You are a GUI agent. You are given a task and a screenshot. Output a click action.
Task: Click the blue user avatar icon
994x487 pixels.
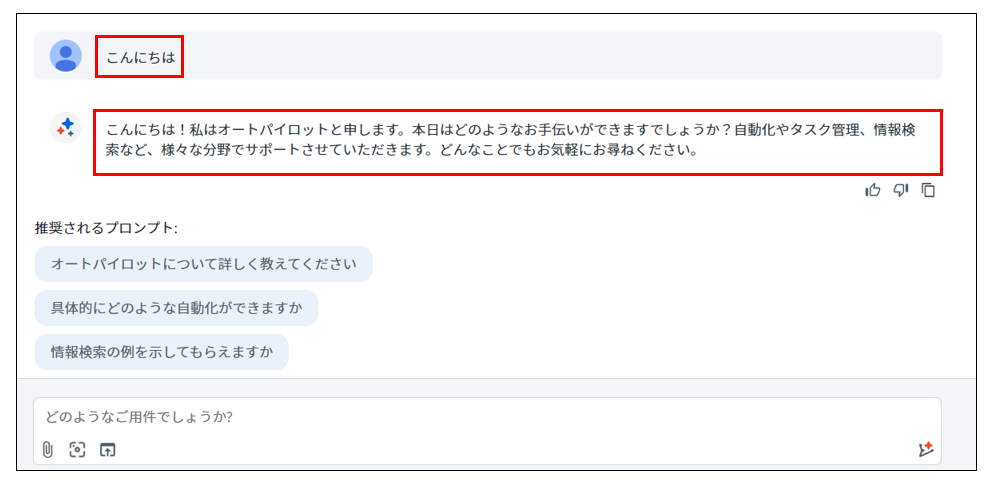click(x=66, y=56)
